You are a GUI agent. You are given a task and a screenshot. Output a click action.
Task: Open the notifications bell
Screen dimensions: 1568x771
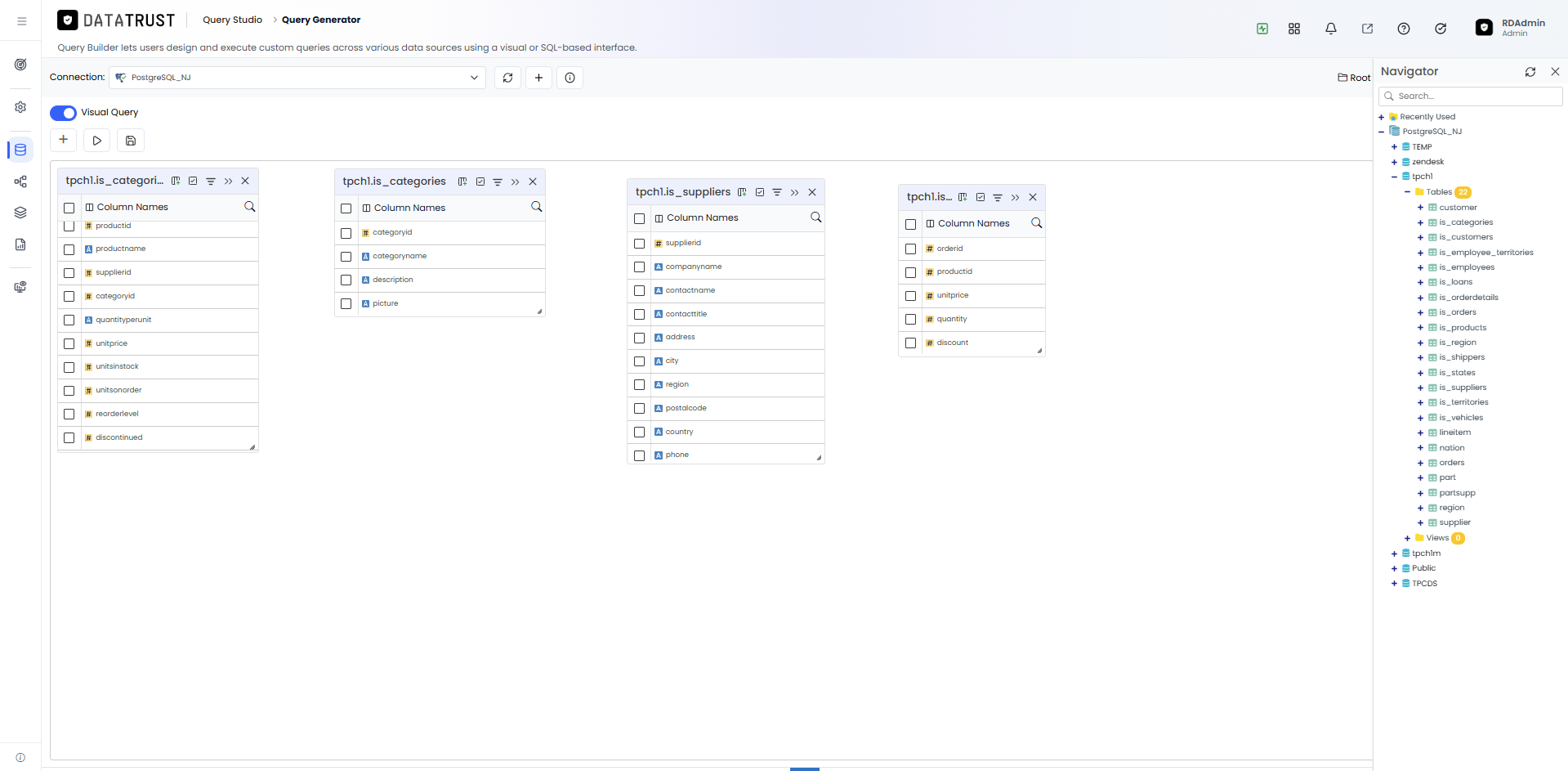click(1331, 29)
